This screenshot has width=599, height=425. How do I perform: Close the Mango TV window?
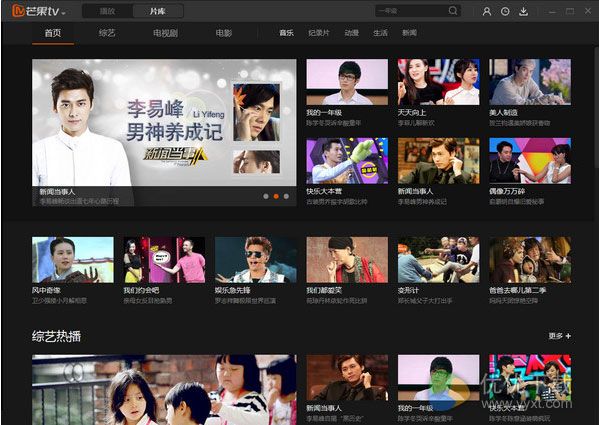588,11
